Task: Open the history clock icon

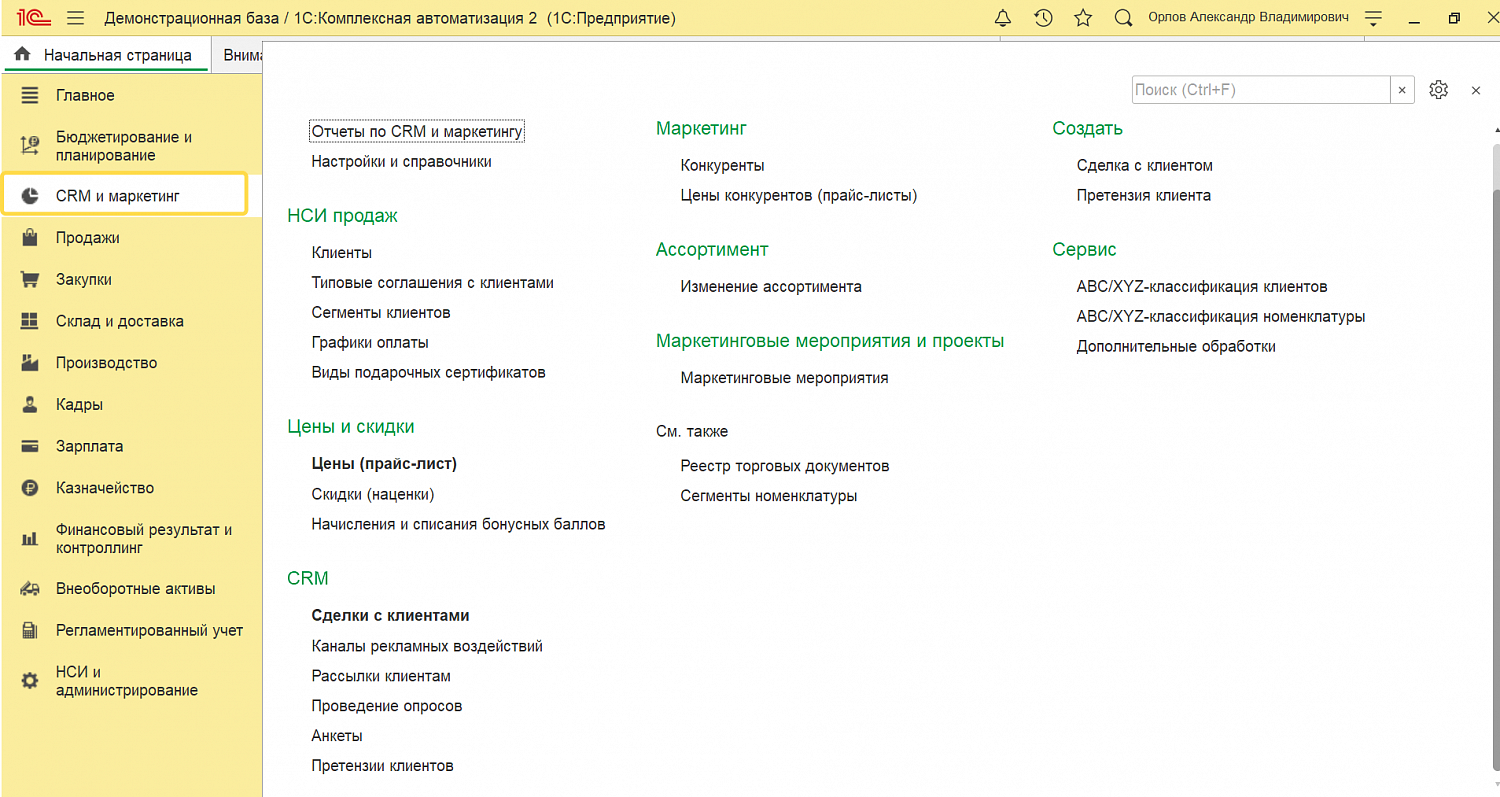Action: [1043, 18]
